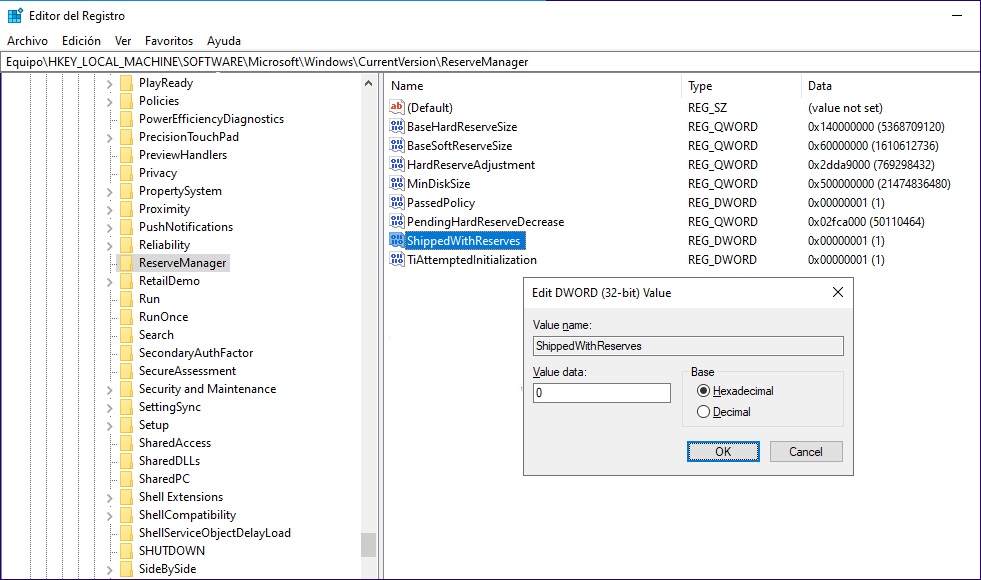The width and height of the screenshot is (981, 580).
Task: Expand the PropertySystem key
Action: 109,191
